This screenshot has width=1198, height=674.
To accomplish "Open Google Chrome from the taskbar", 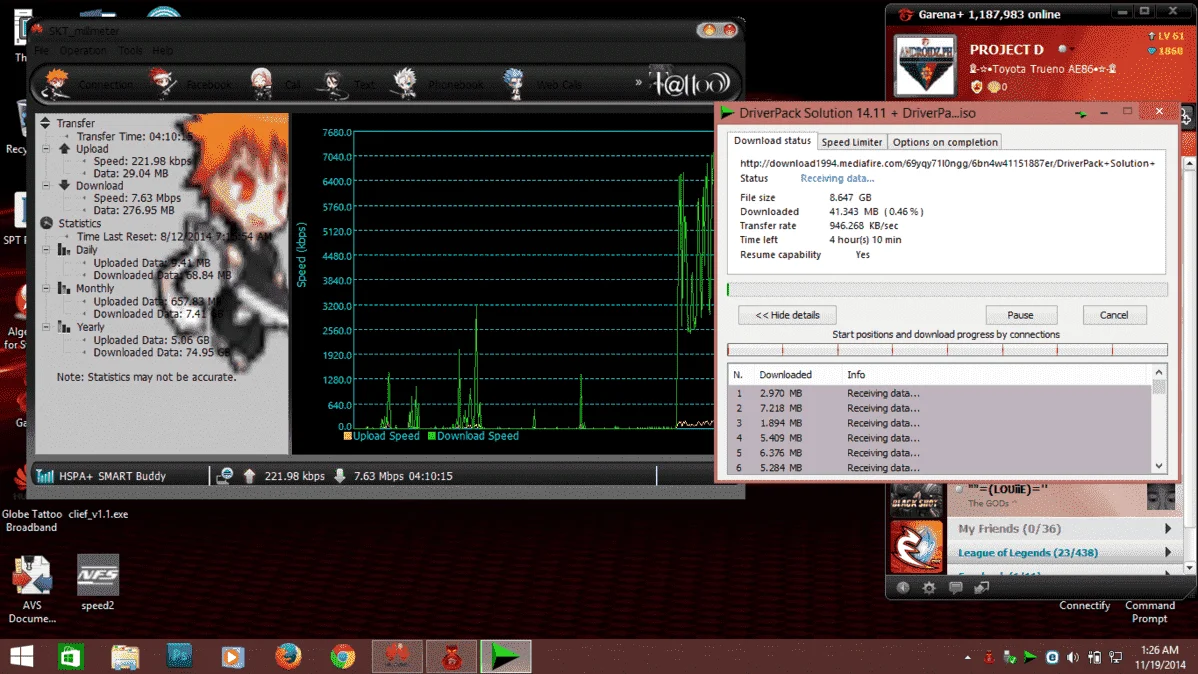I will [342, 656].
